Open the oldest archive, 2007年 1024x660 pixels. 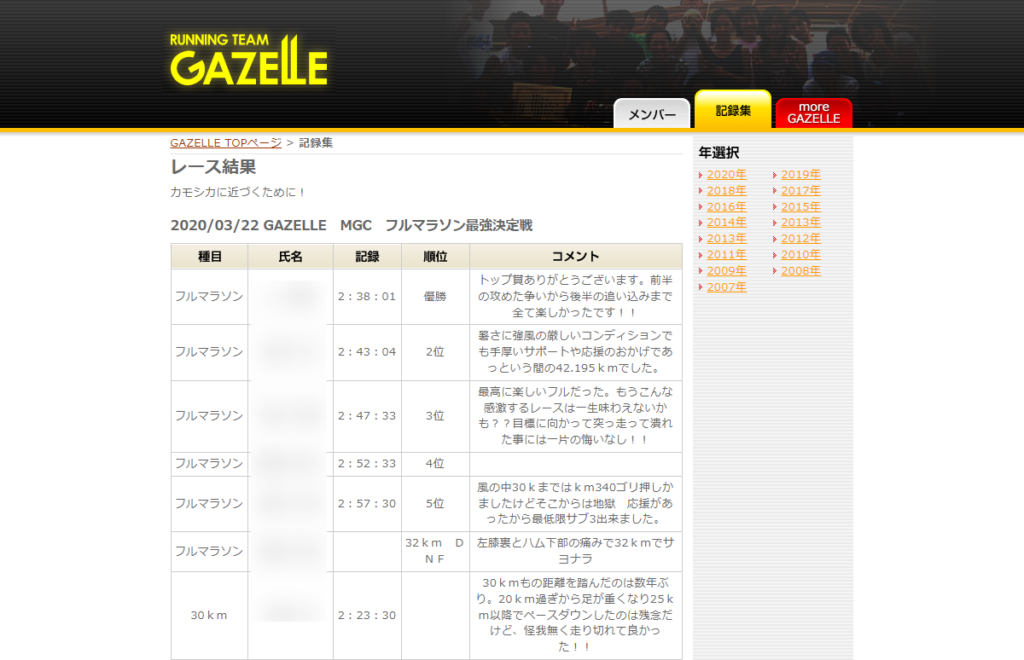pyautogui.click(x=727, y=287)
